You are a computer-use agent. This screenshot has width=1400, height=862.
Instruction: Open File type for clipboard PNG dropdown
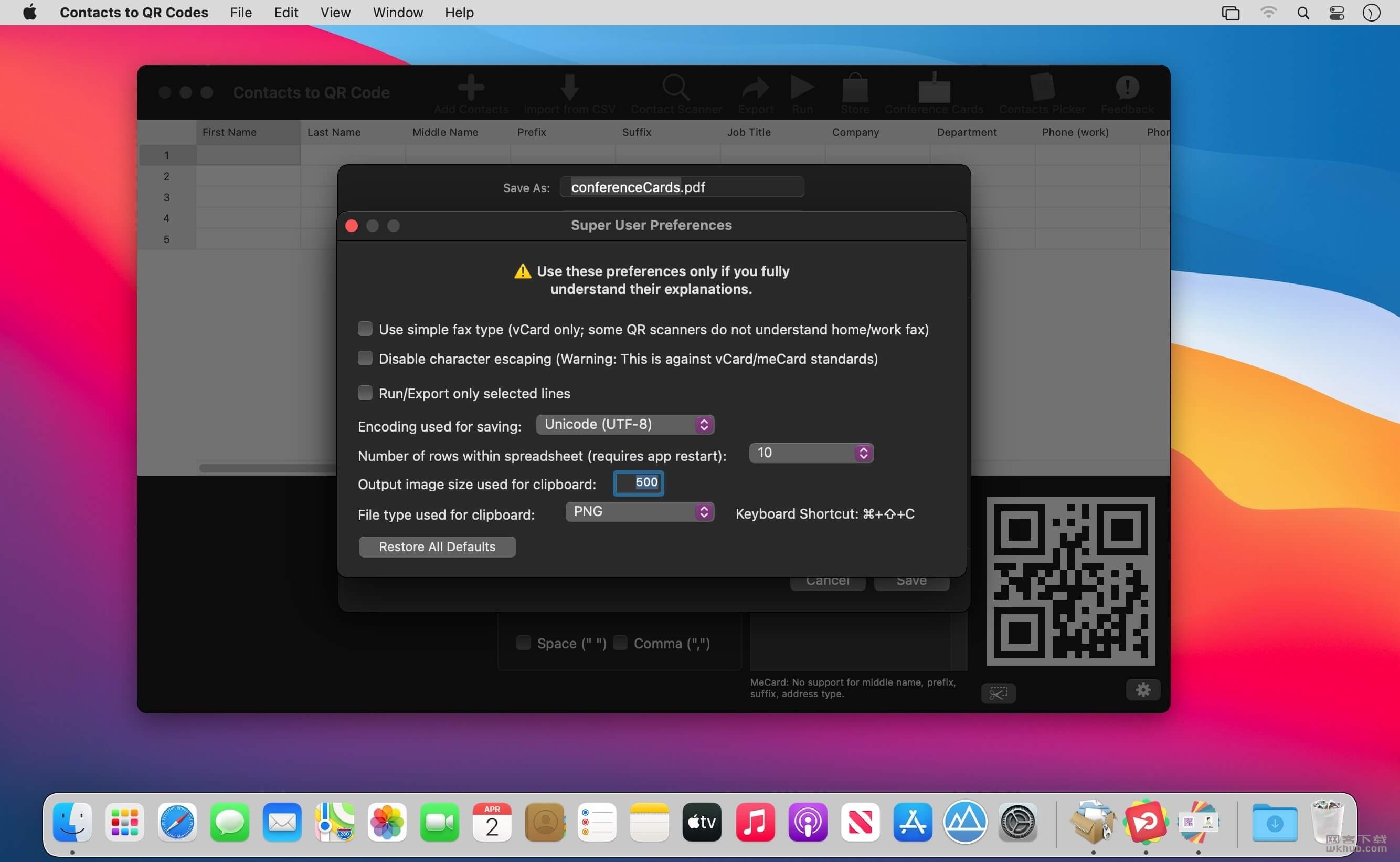click(639, 511)
